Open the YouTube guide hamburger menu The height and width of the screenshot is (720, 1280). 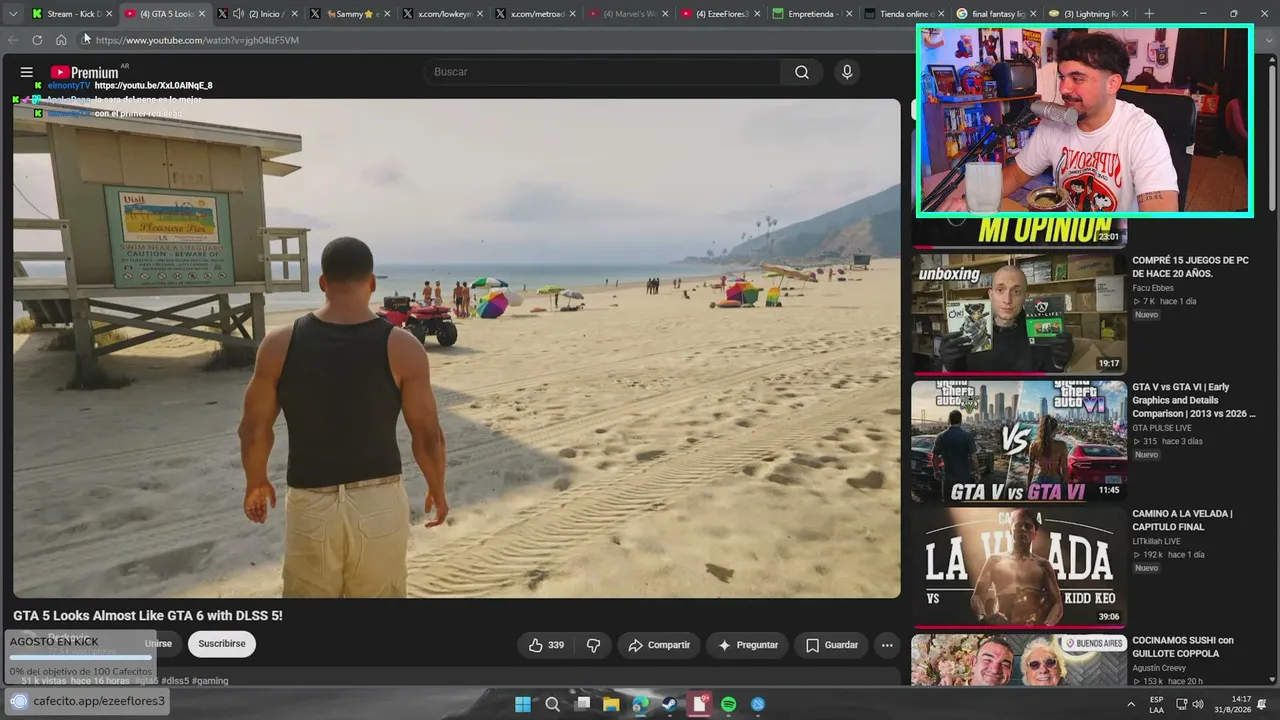[x=27, y=72]
